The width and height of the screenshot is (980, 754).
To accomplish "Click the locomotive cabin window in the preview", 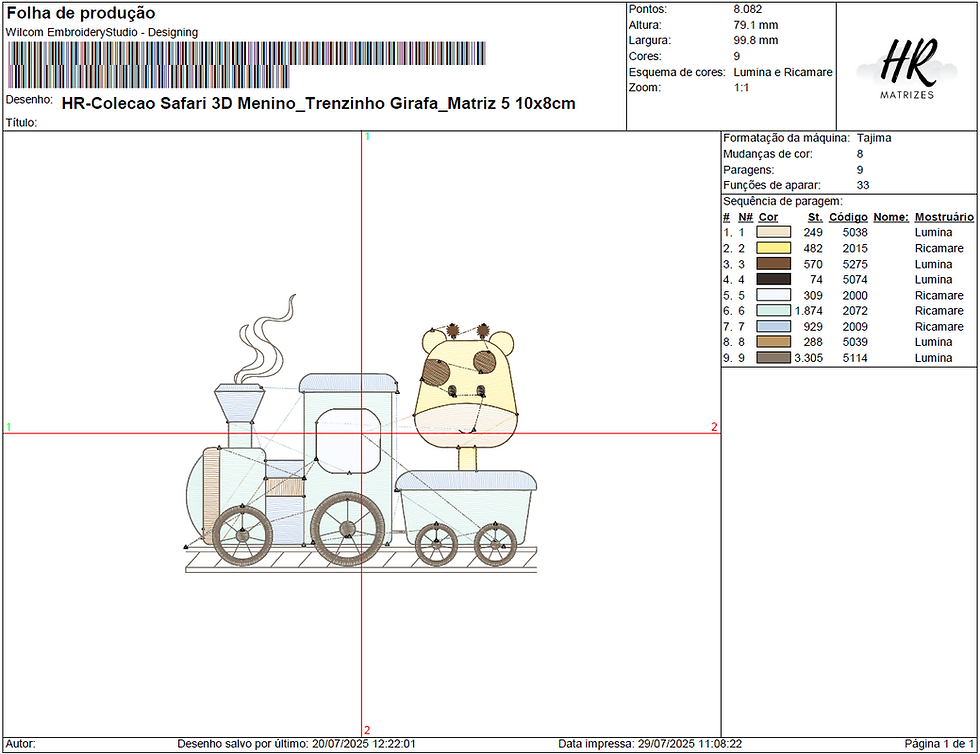I will (x=348, y=441).
